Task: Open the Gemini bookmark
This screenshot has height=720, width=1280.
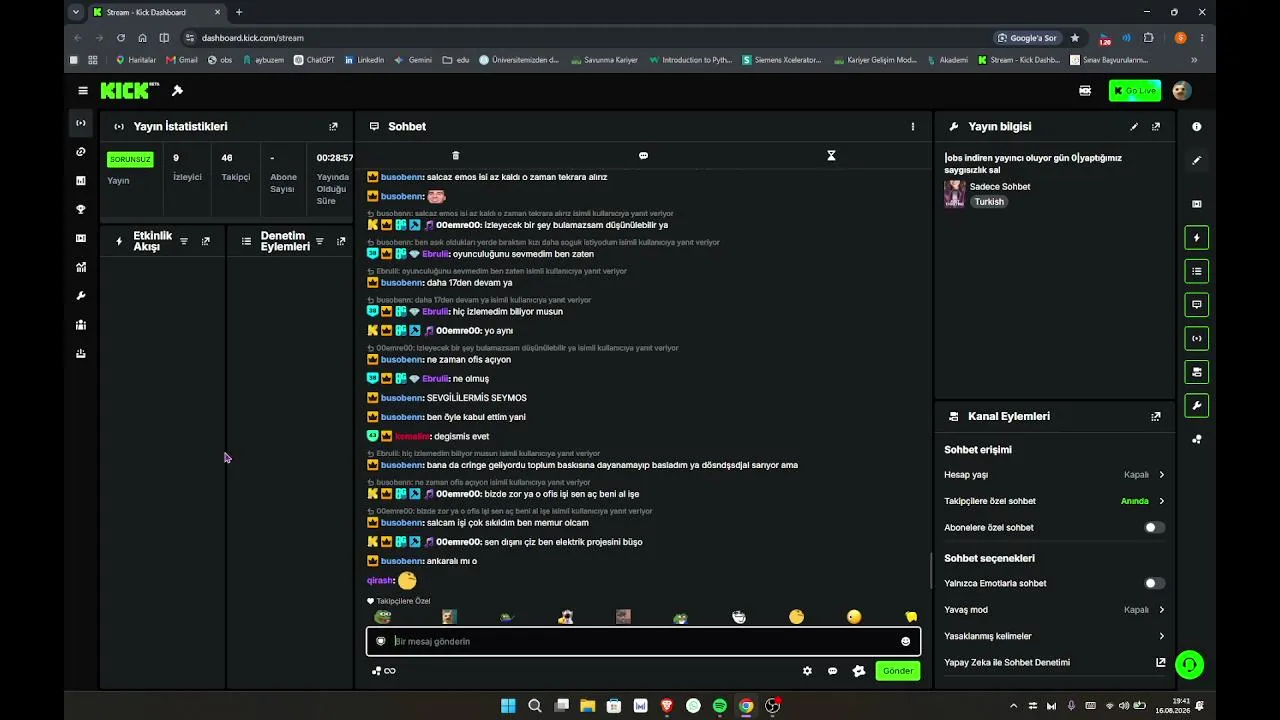Action: pyautogui.click(x=413, y=60)
